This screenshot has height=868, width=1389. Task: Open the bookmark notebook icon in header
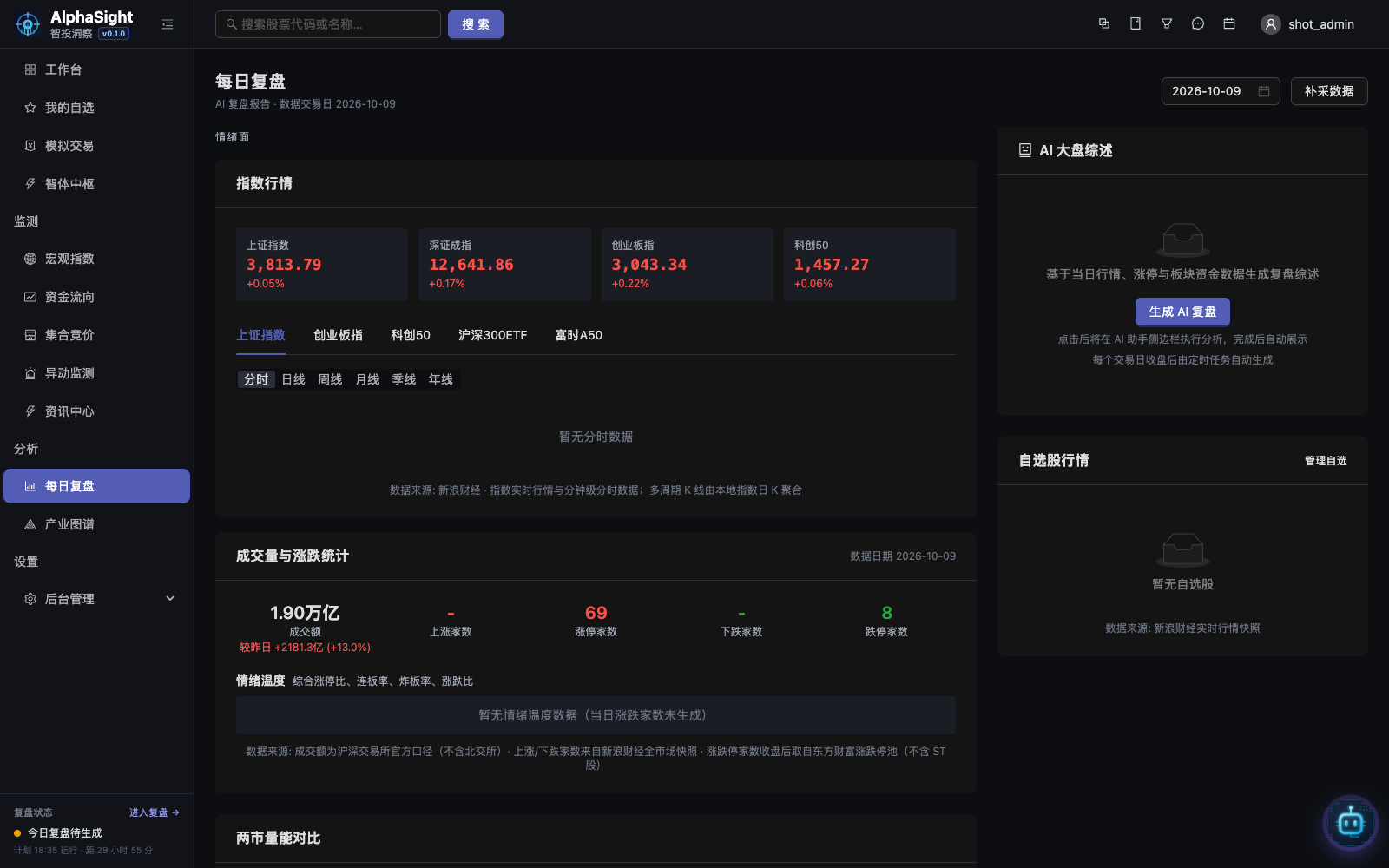pyautogui.click(x=1136, y=23)
